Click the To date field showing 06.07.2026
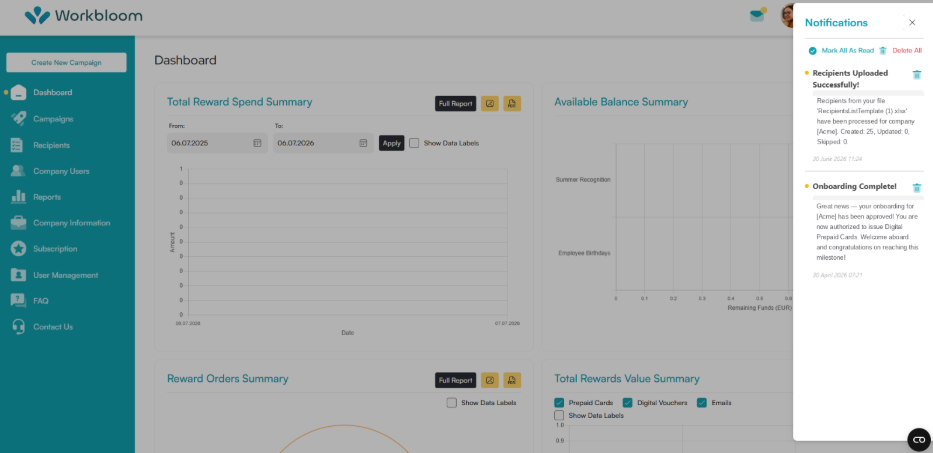 [323, 143]
